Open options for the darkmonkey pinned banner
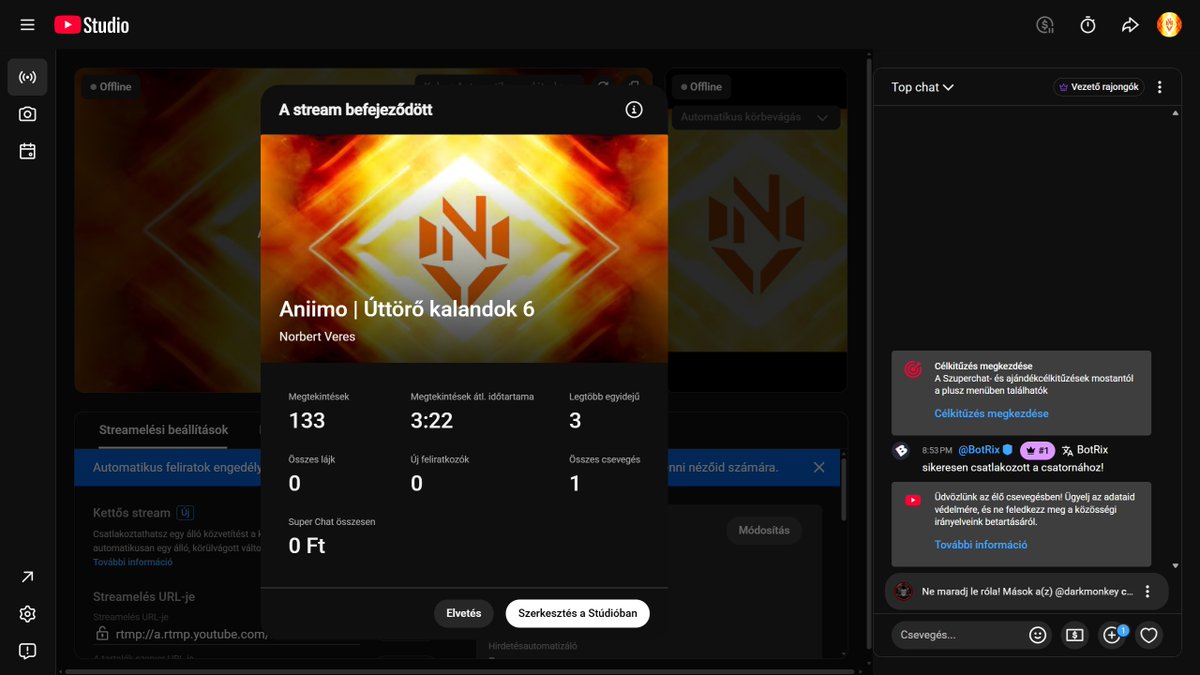 coord(1148,591)
